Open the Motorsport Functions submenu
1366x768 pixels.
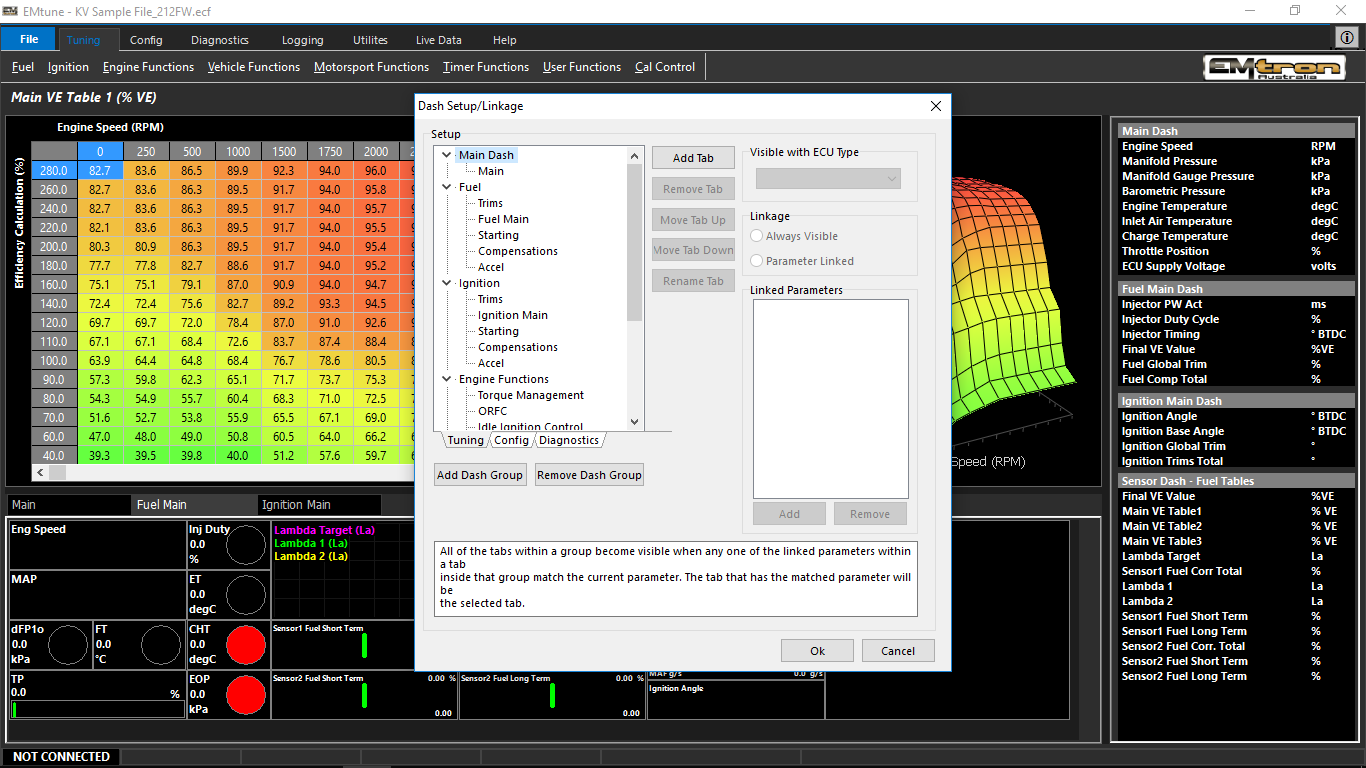pyautogui.click(x=371, y=67)
